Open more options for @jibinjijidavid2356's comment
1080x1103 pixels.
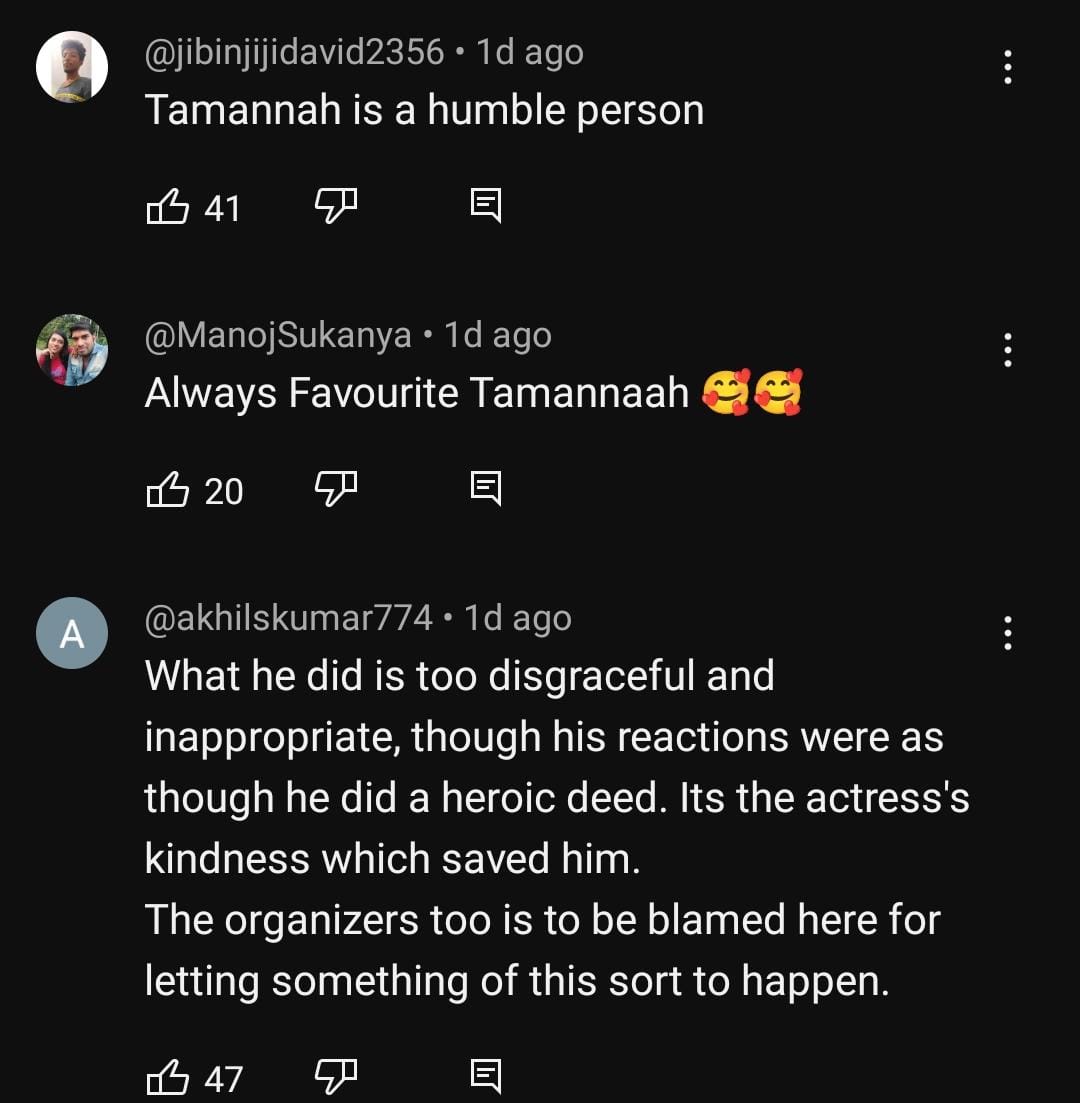click(x=1008, y=67)
